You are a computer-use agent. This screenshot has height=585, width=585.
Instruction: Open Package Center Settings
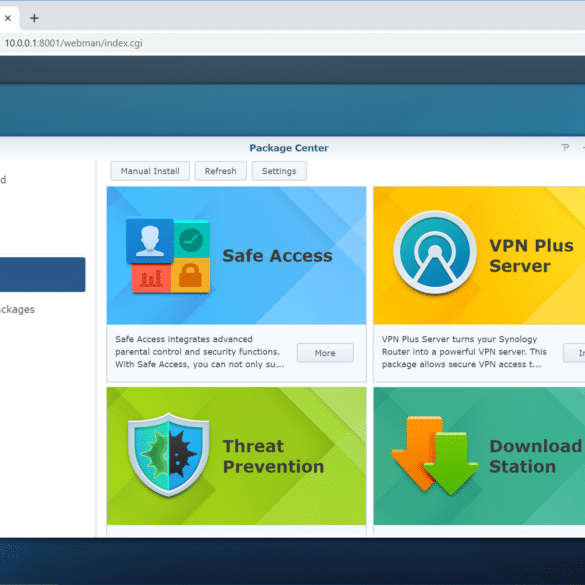coord(279,171)
